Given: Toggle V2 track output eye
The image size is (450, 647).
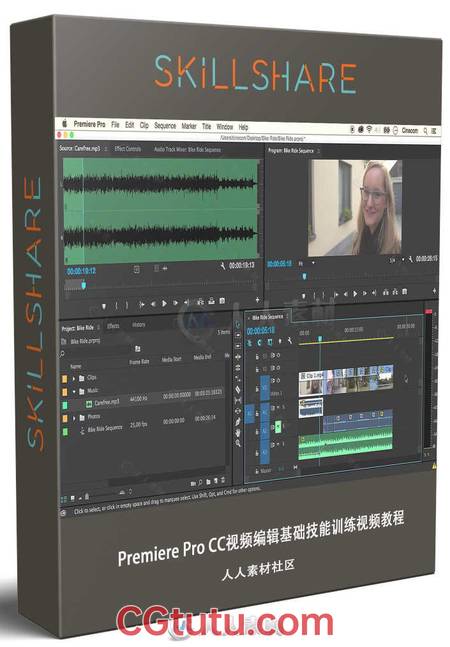Looking at the screenshot, I should 277,368.
